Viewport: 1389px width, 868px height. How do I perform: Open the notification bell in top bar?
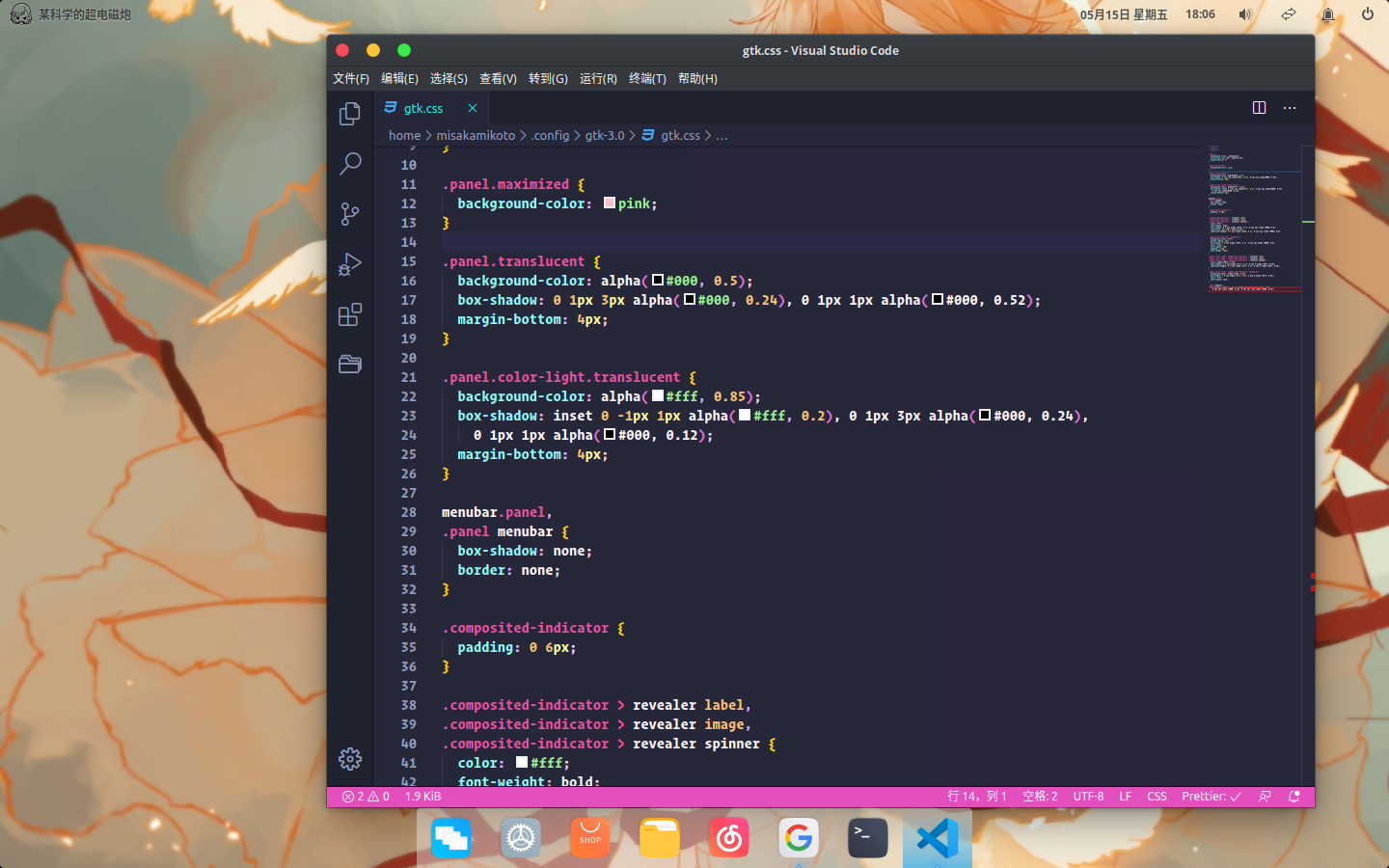tap(1328, 14)
